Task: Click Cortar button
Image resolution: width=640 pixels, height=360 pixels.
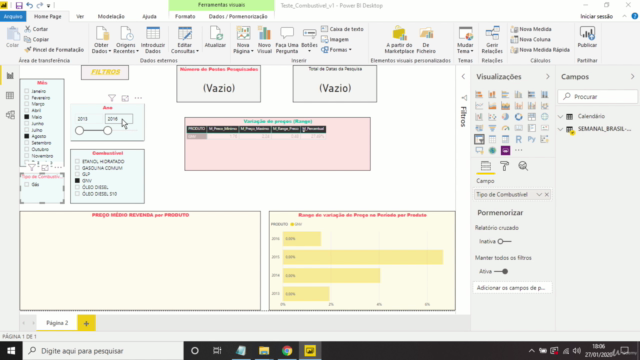Action: pos(36,29)
